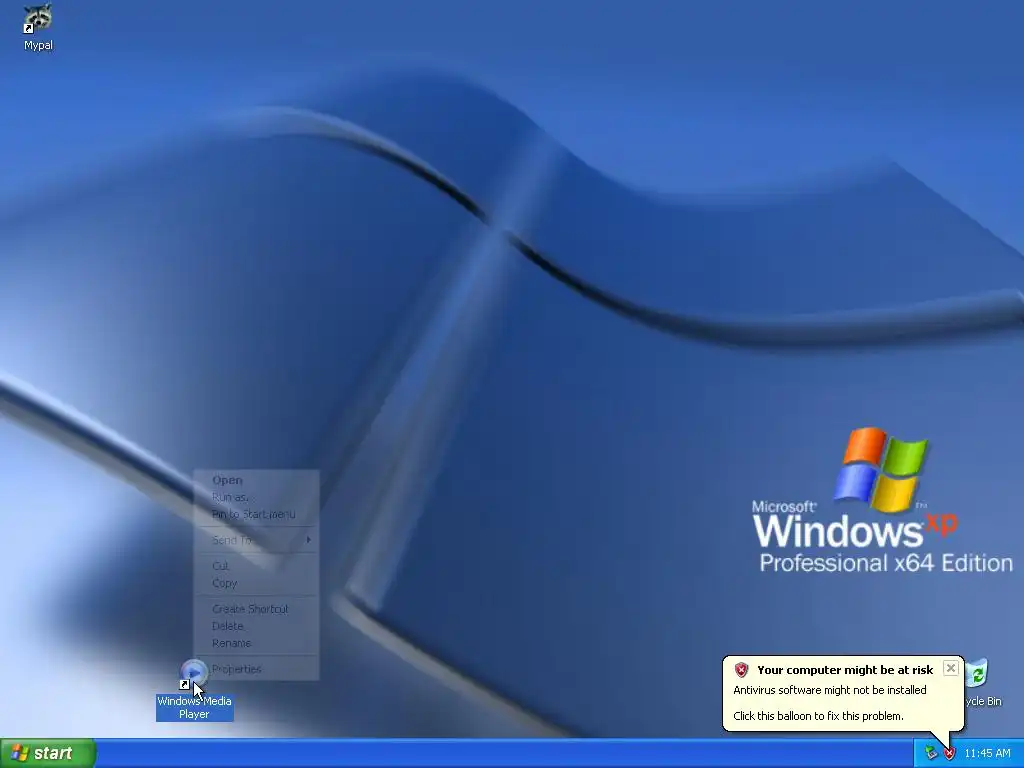
Task: Expand the Send To submenu
Action: point(257,540)
